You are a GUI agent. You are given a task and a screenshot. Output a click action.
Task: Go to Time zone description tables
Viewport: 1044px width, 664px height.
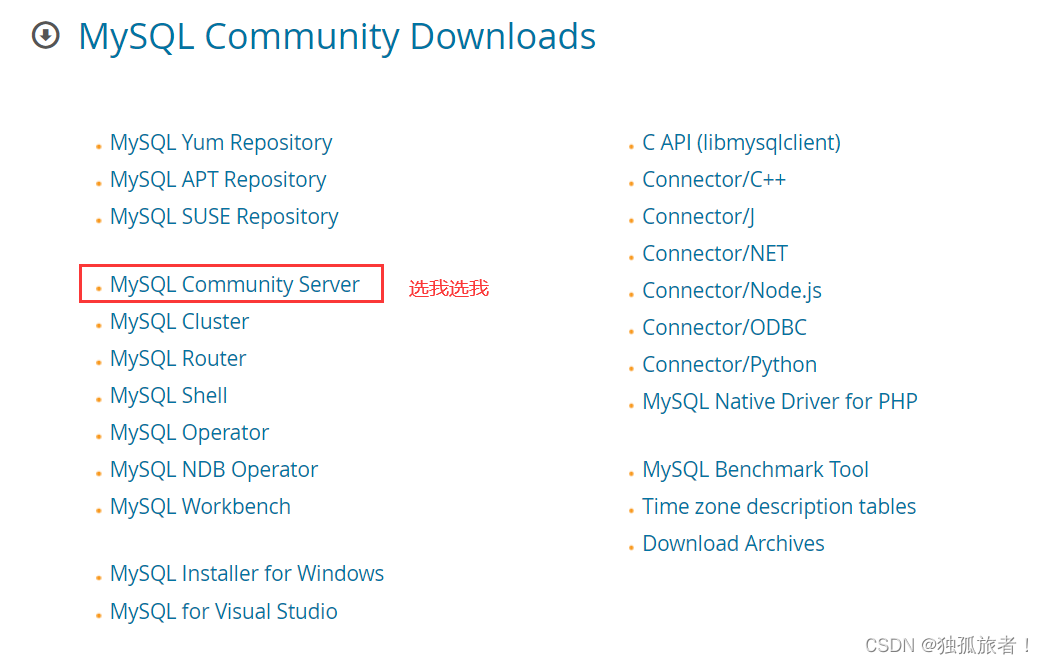coord(780,507)
